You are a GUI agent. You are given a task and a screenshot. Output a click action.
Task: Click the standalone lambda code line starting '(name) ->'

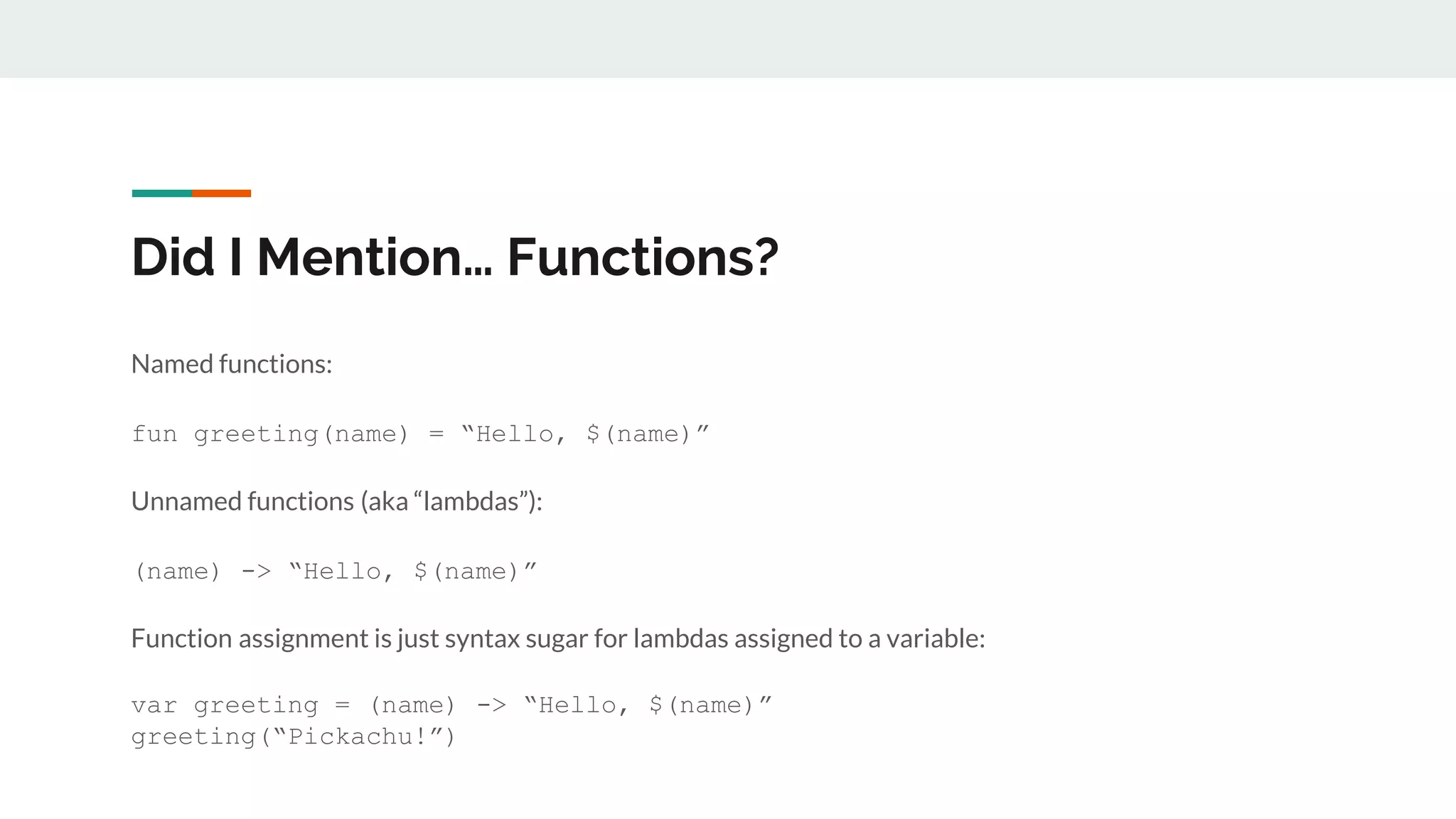pos(336,572)
